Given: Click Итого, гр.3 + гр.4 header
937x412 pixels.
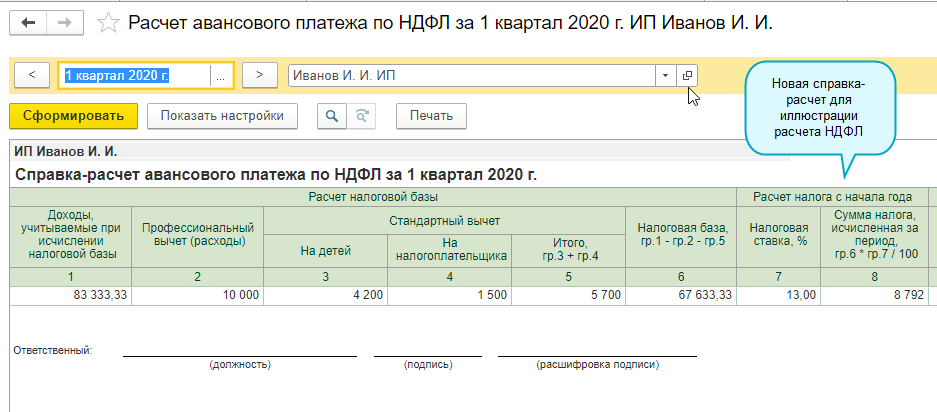Looking at the screenshot, I should tap(569, 251).
